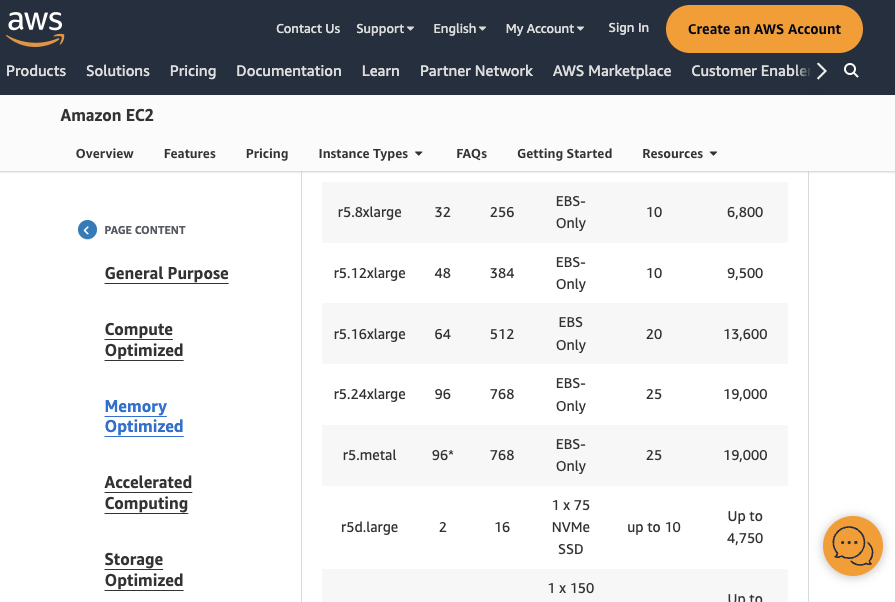This screenshot has width=895, height=602.
Task: Expand the Support dropdown
Action: point(385,29)
